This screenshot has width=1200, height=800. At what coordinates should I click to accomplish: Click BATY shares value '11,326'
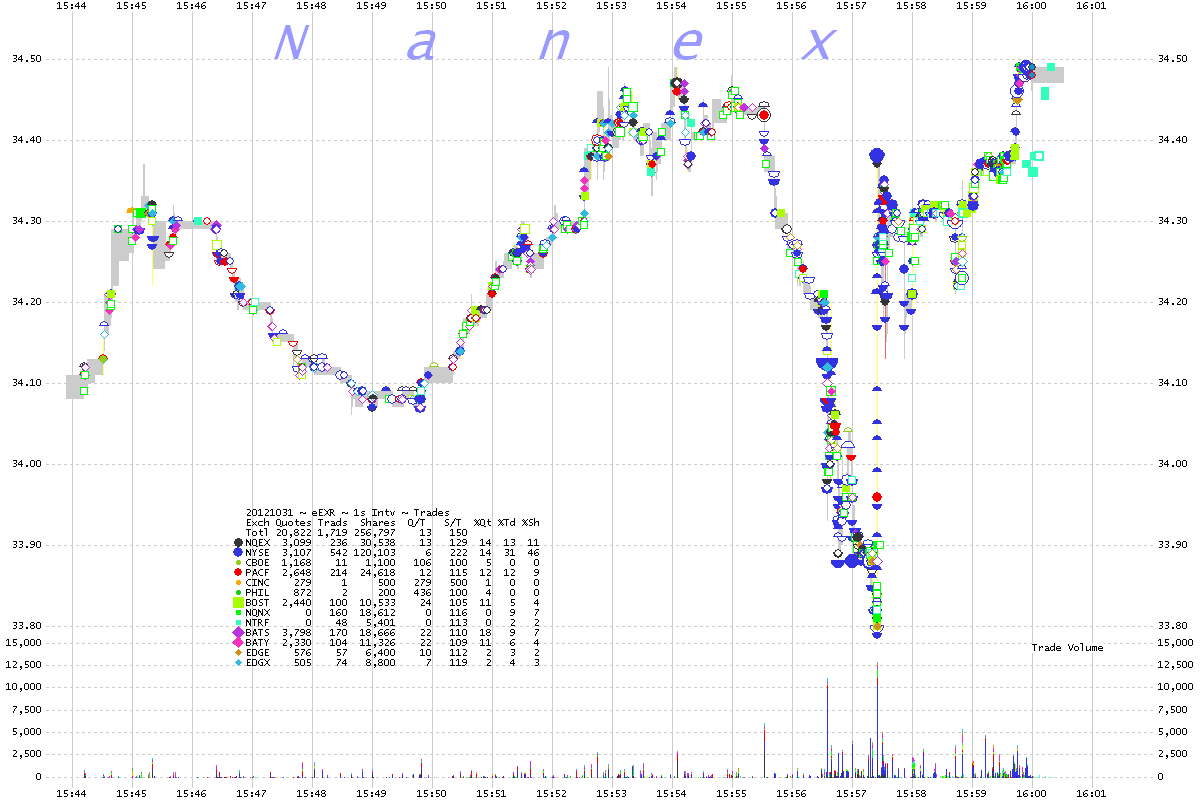[378, 642]
